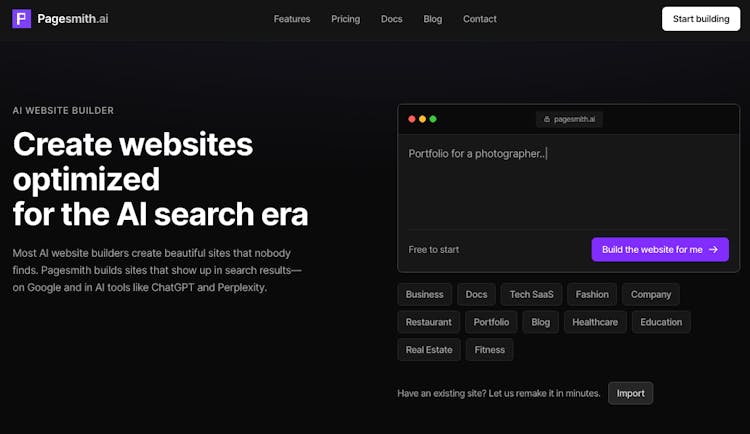This screenshot has height=434, width=750.
Task: Open the Features menu item
Action: [x=292, y=19]
